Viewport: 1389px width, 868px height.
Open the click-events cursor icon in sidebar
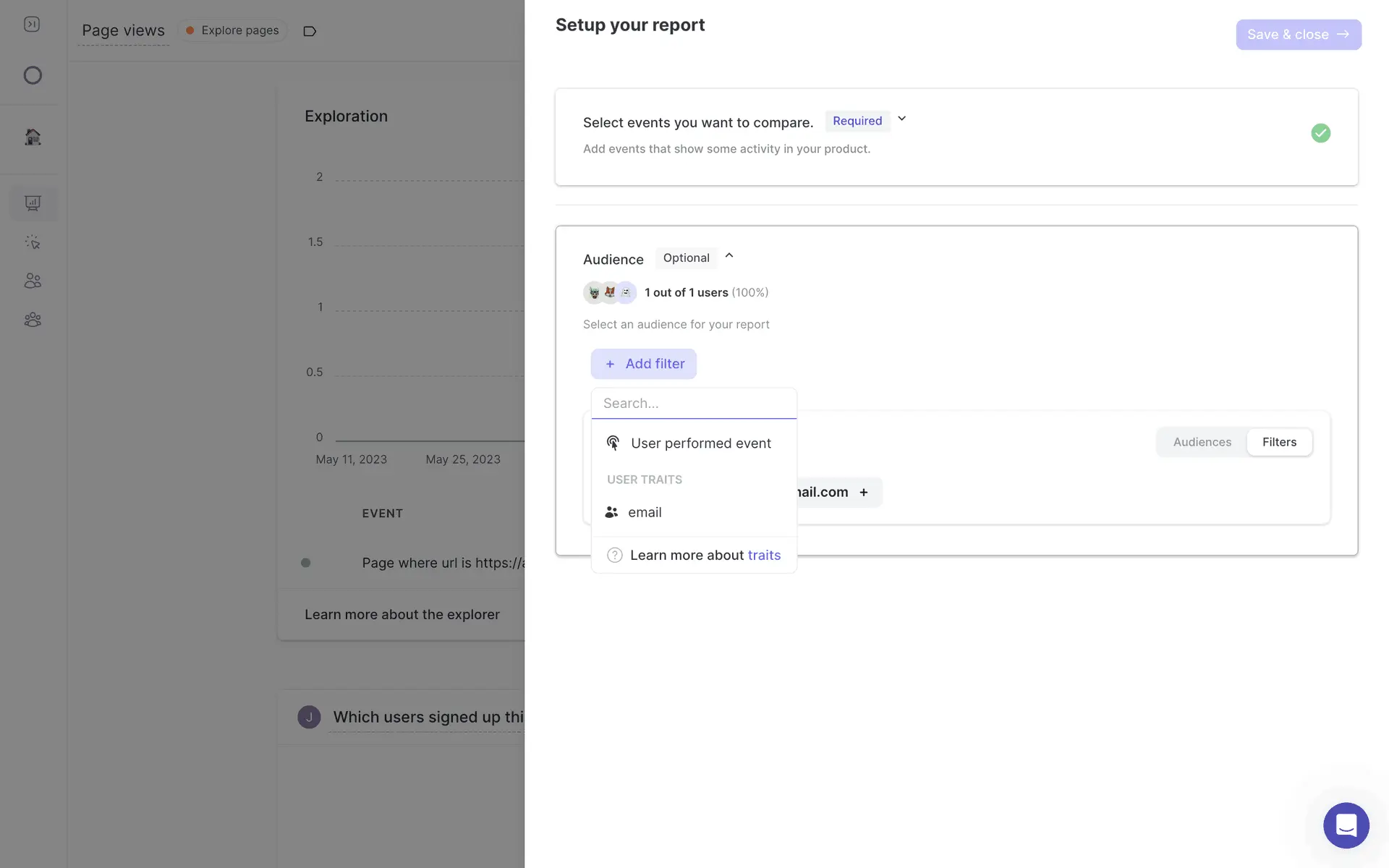33,242
